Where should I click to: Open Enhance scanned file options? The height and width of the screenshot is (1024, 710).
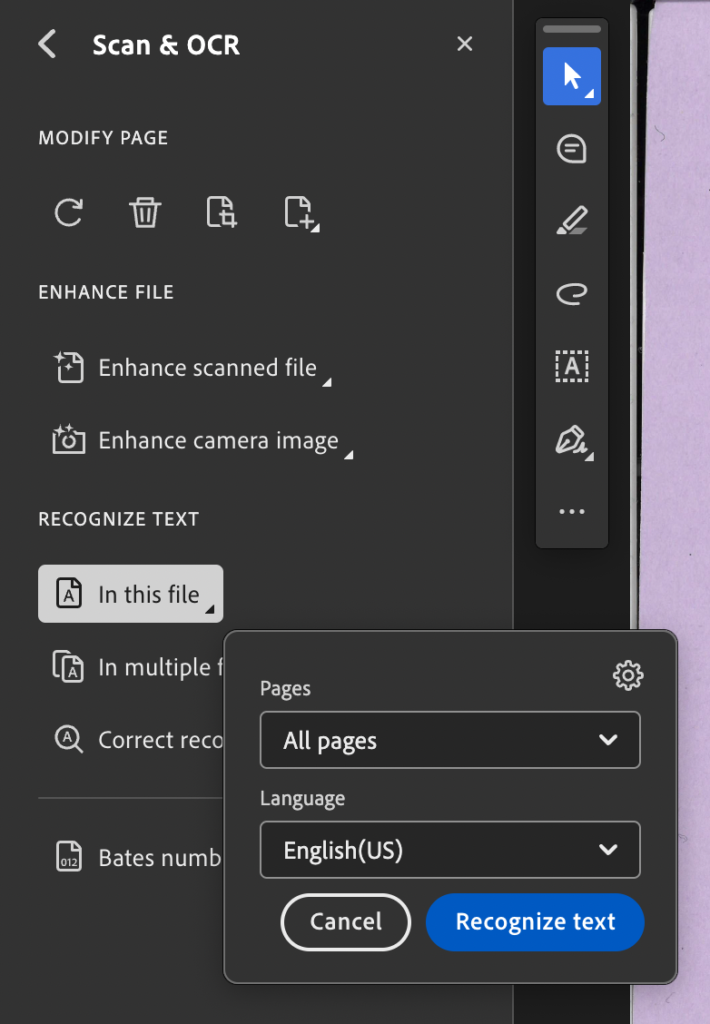click(193, 368)
